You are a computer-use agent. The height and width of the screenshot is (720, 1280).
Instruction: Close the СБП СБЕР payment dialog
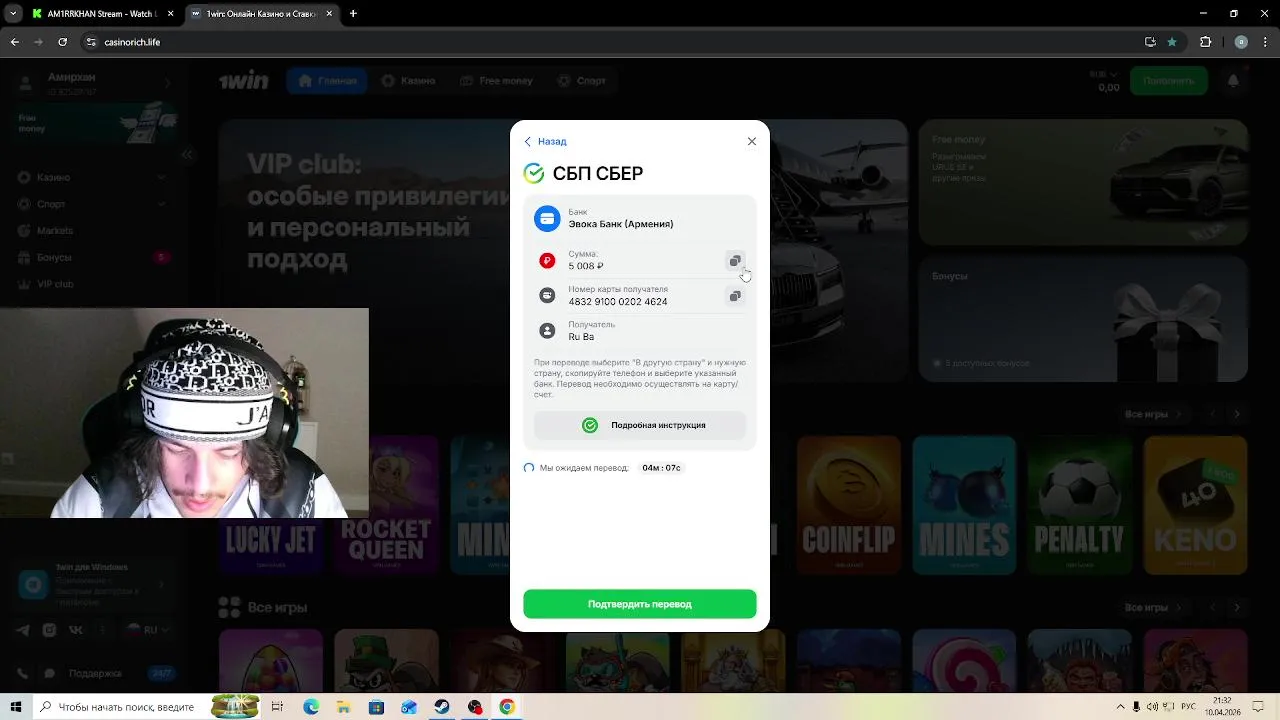click(x=752, y=141)
